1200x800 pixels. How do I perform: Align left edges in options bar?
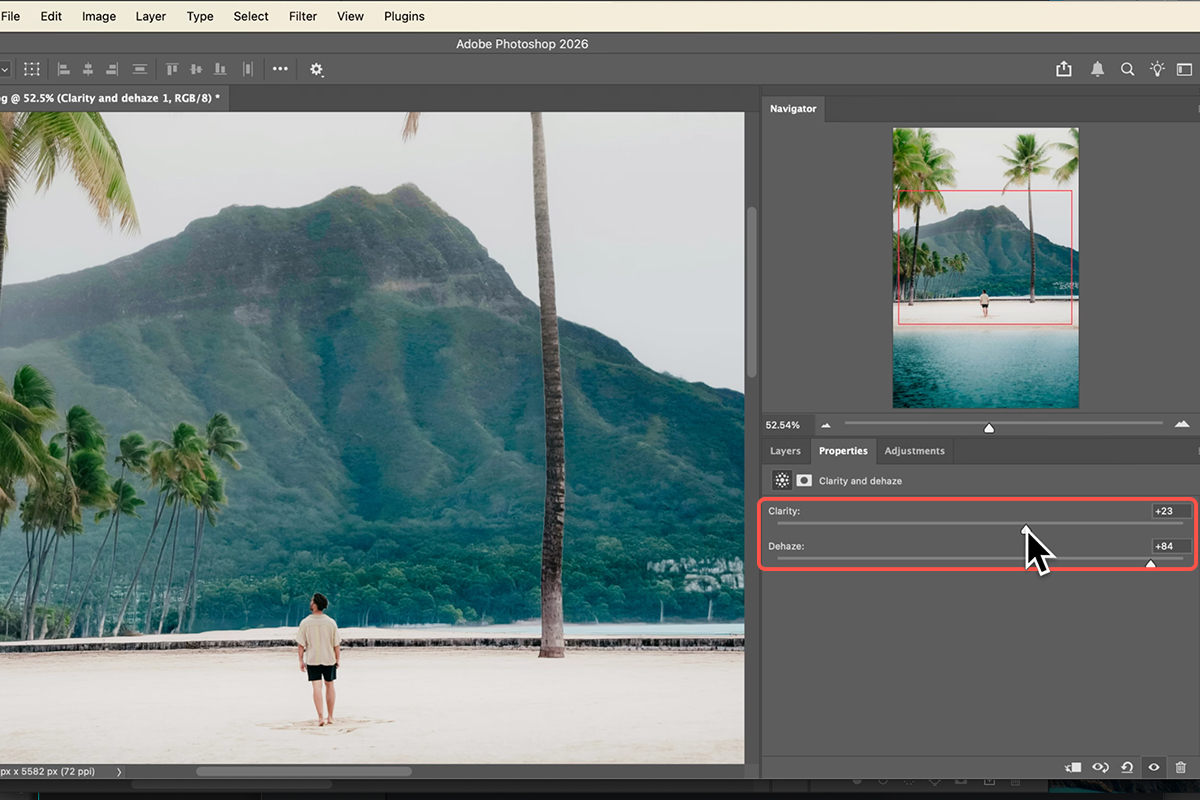64,69
